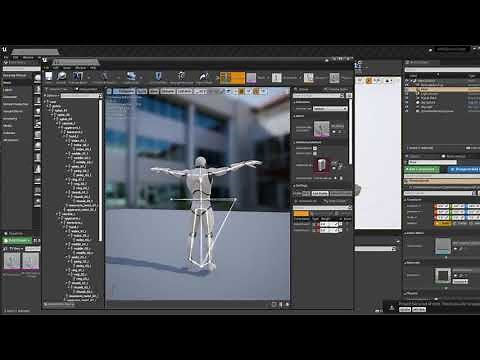Click green Add New button in Content Browser

click(x=17, y=240)
